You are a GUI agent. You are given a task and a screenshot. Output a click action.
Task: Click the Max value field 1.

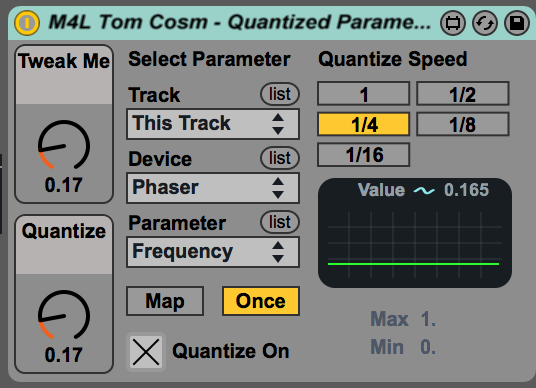(428, 319)
